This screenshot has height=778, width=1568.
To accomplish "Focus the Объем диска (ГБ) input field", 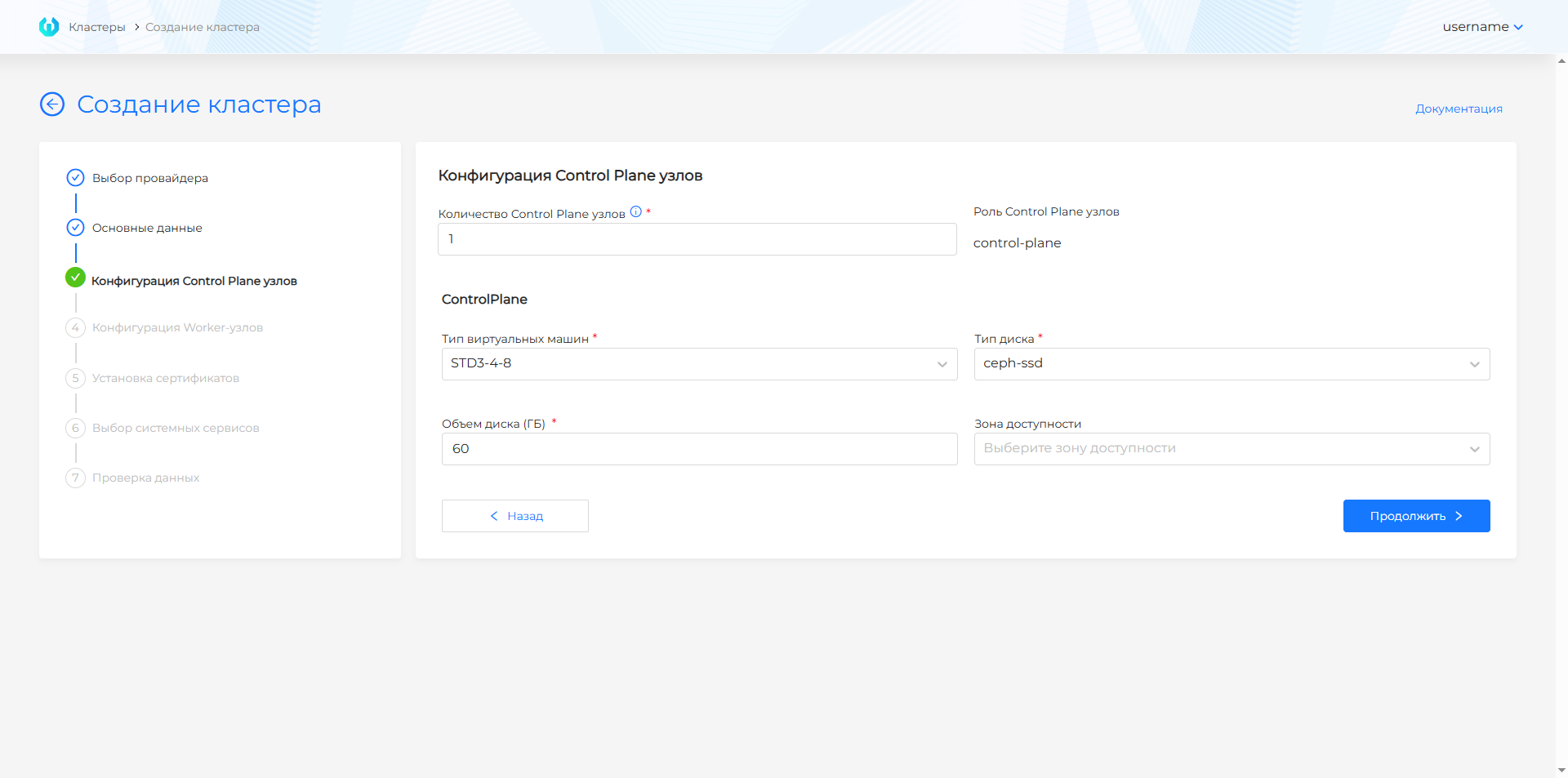I will (699, 449).
